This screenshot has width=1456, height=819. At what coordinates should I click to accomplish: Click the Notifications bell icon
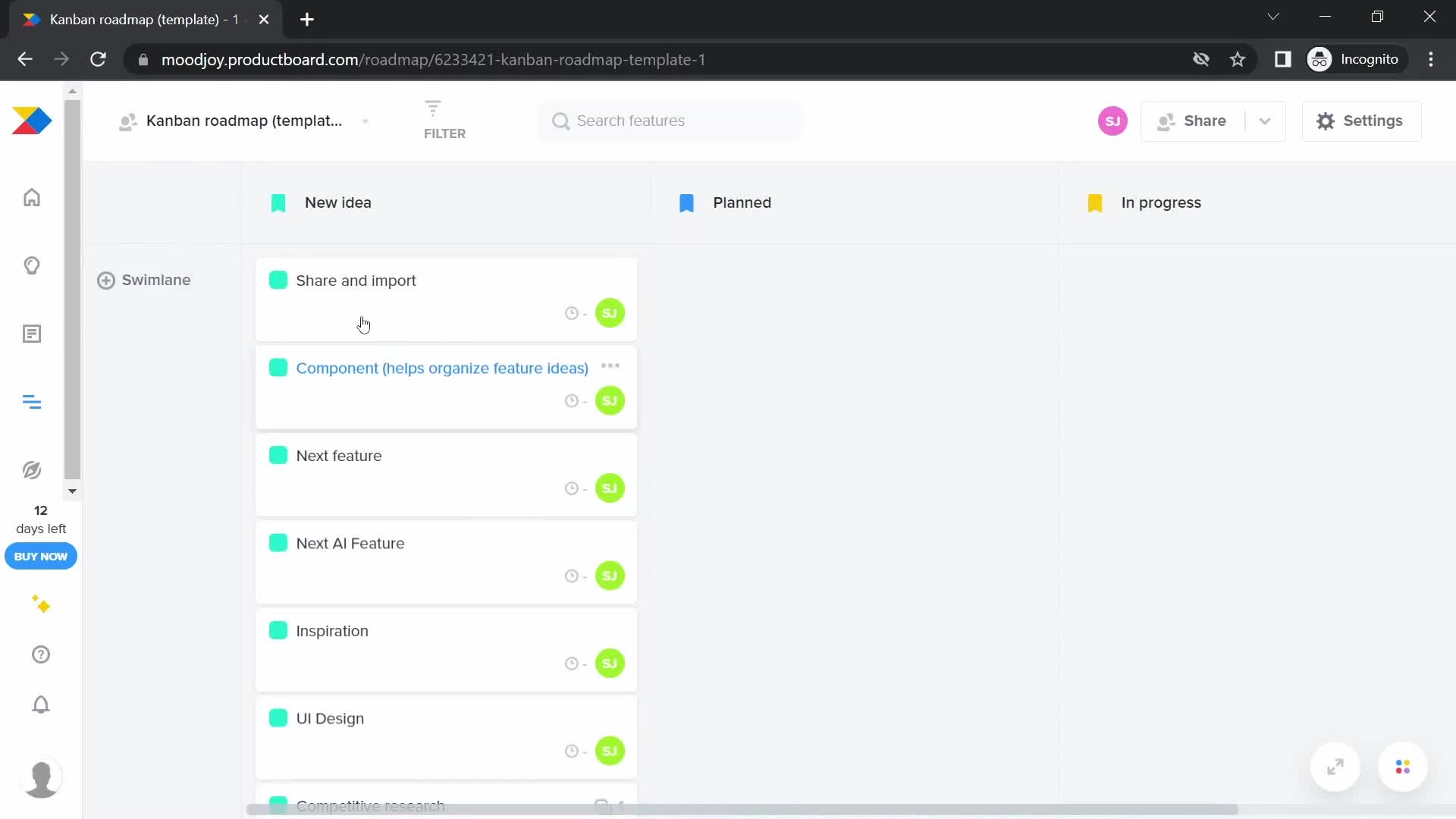click(40, 705)
